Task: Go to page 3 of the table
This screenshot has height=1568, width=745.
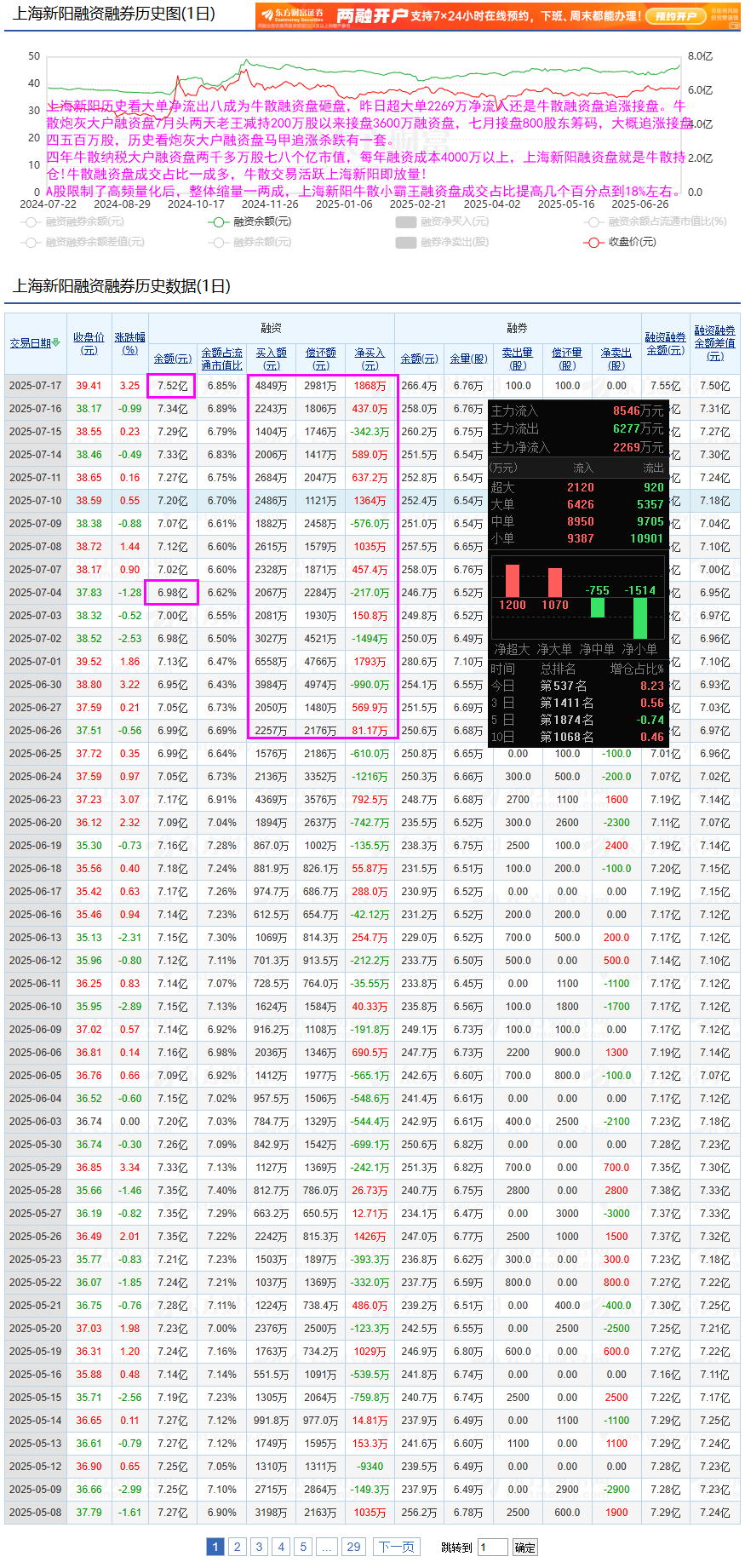Action: point(260,1547)
